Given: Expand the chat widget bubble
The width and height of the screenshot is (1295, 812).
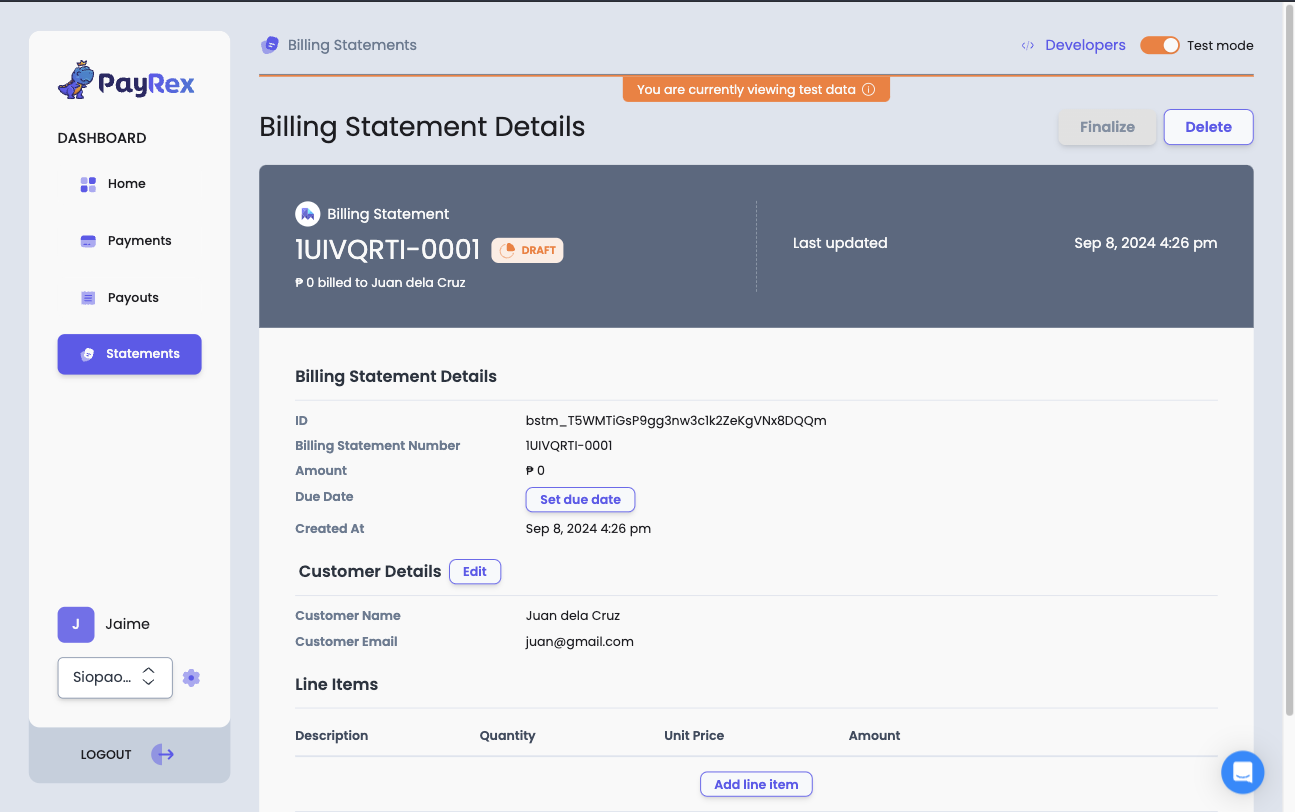Looking at the screenshot, I should [1242, 772].
